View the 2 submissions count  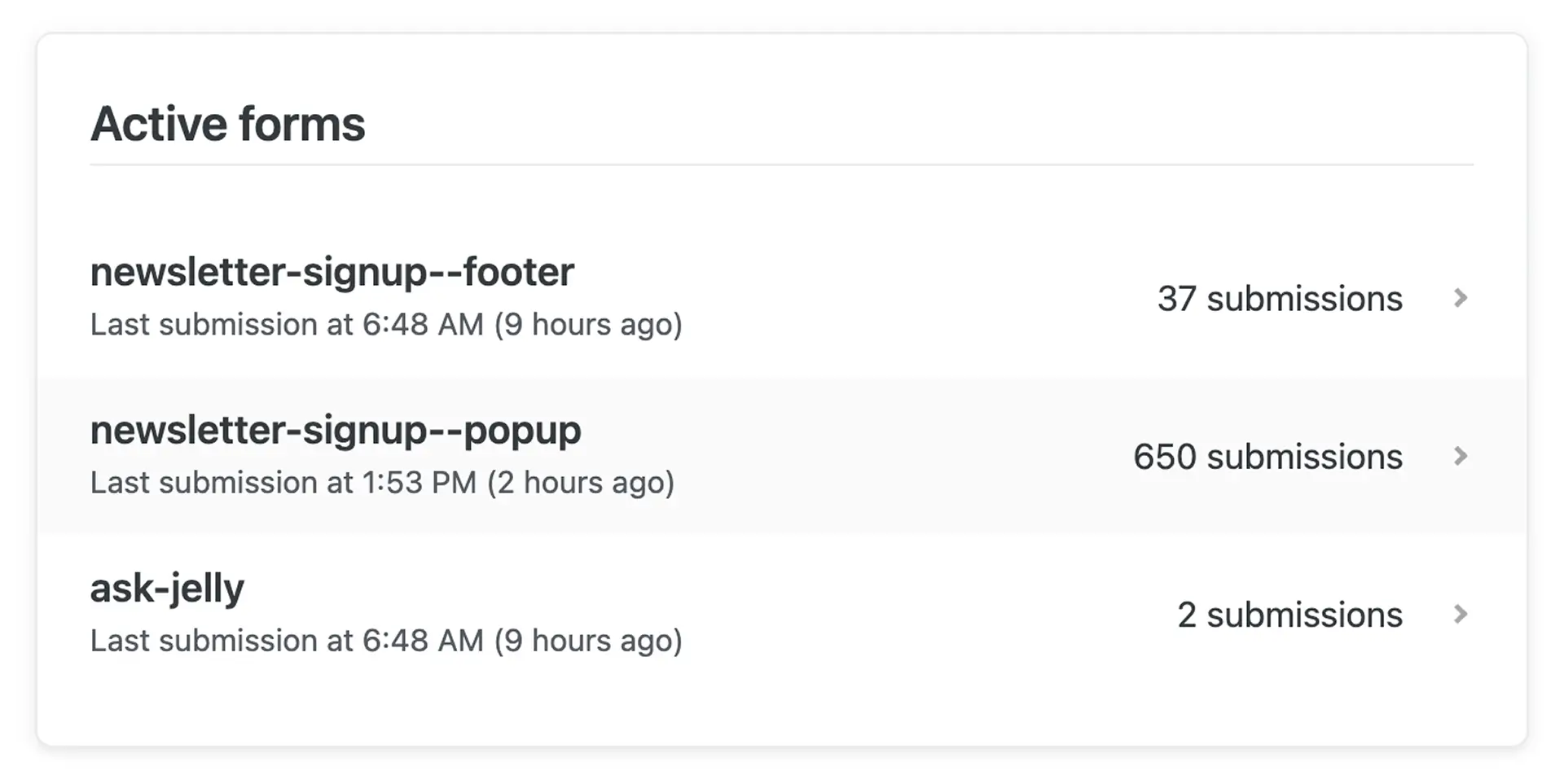pyautogui.click(x=1289, y=615)
